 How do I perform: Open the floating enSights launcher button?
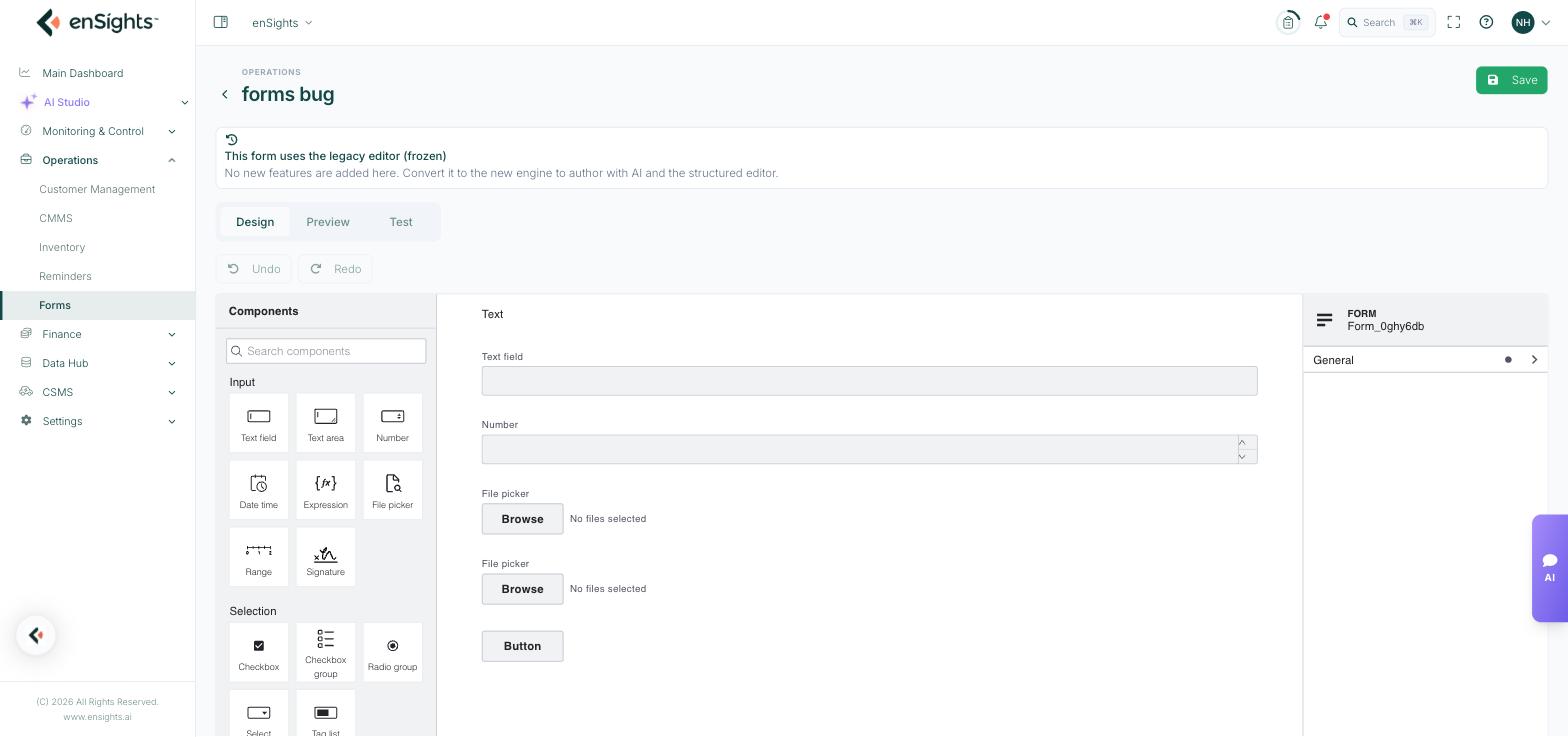[x=36, y=635]
